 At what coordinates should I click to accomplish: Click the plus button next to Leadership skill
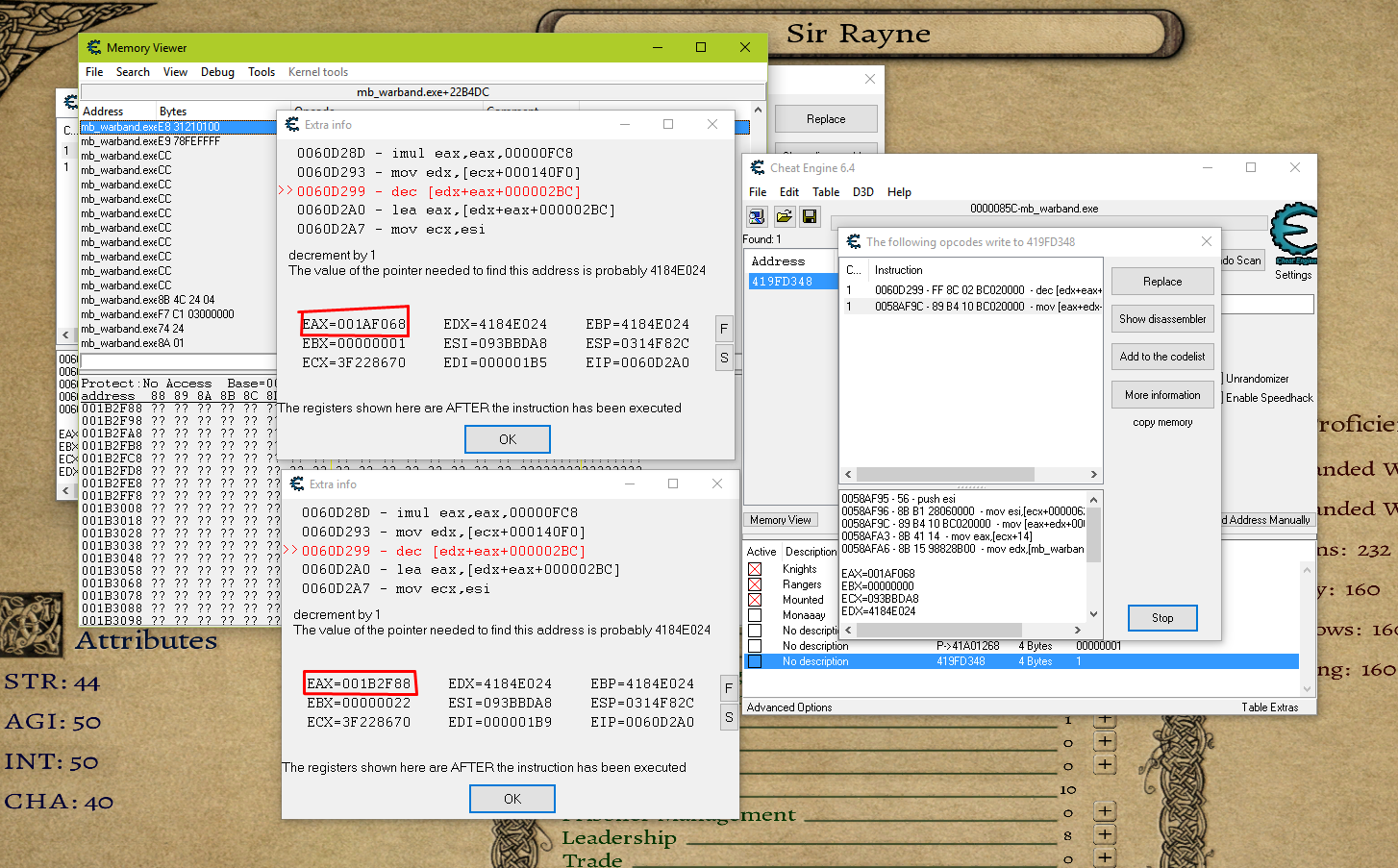1105,834
